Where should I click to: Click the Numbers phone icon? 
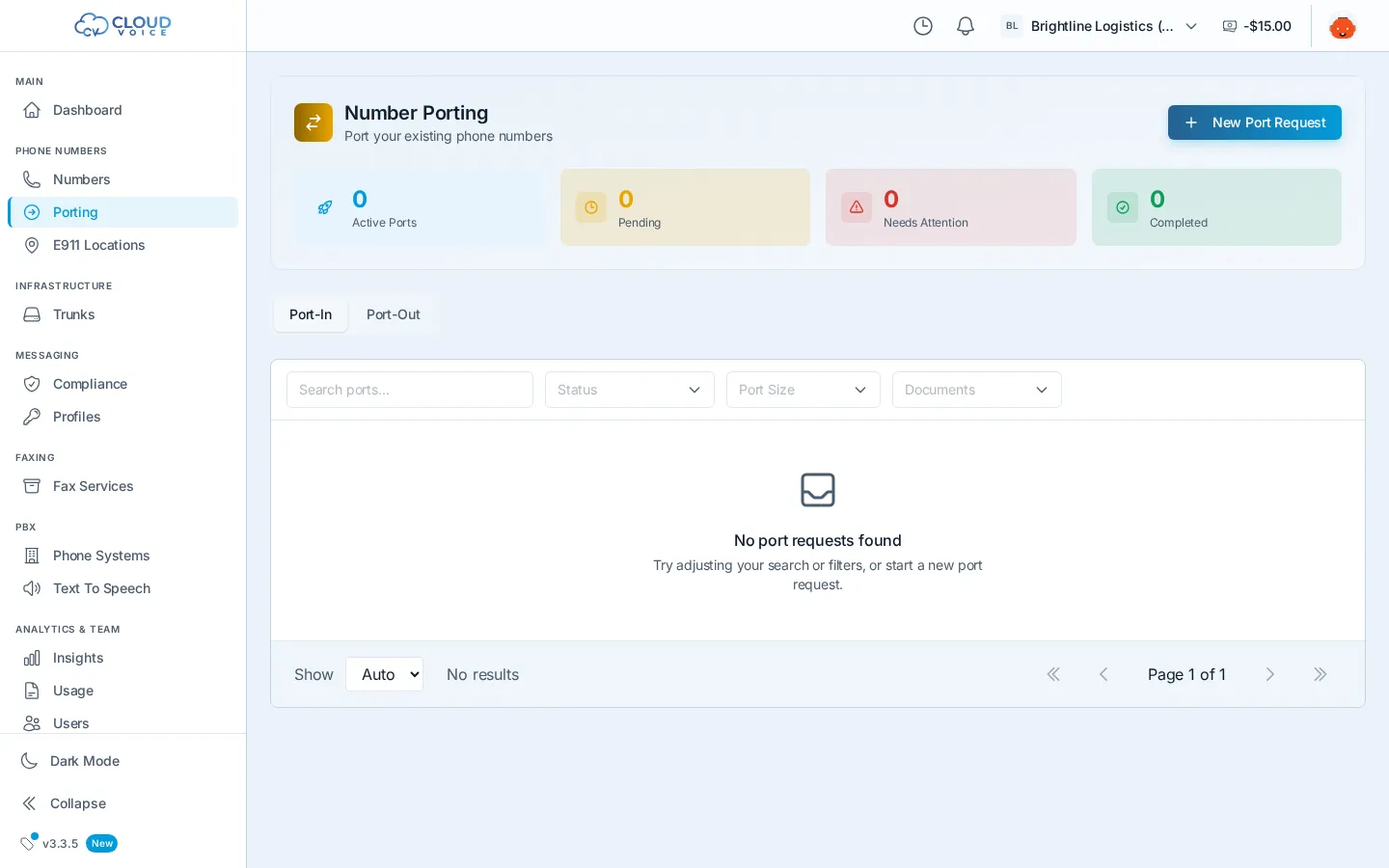32,179
